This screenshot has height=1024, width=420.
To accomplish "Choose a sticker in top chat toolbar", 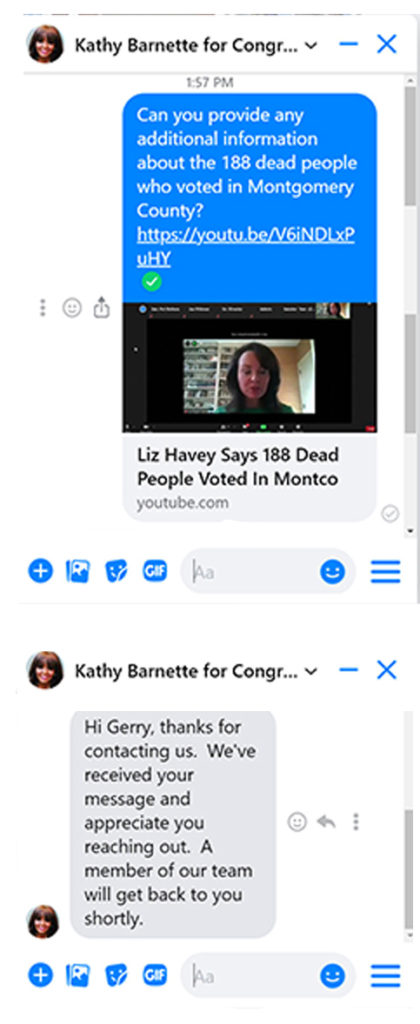I will click(116, 571).
